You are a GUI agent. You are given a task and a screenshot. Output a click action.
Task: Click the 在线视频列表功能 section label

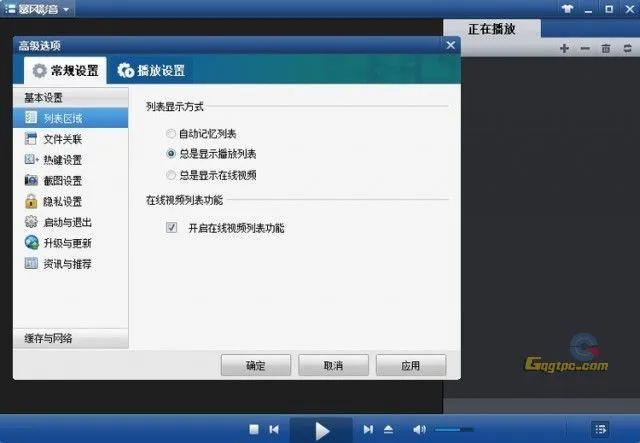pyautogui.click(x=184, y=200)
